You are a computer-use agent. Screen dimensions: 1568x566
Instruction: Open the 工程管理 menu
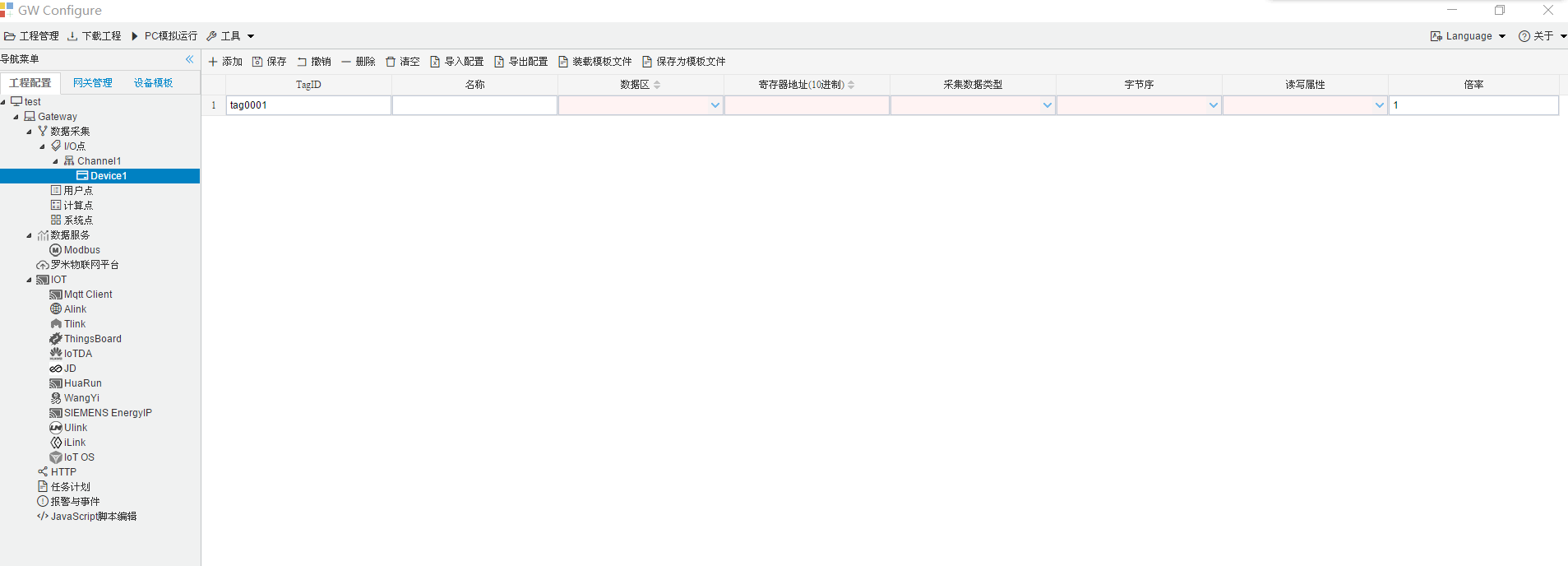32,36
